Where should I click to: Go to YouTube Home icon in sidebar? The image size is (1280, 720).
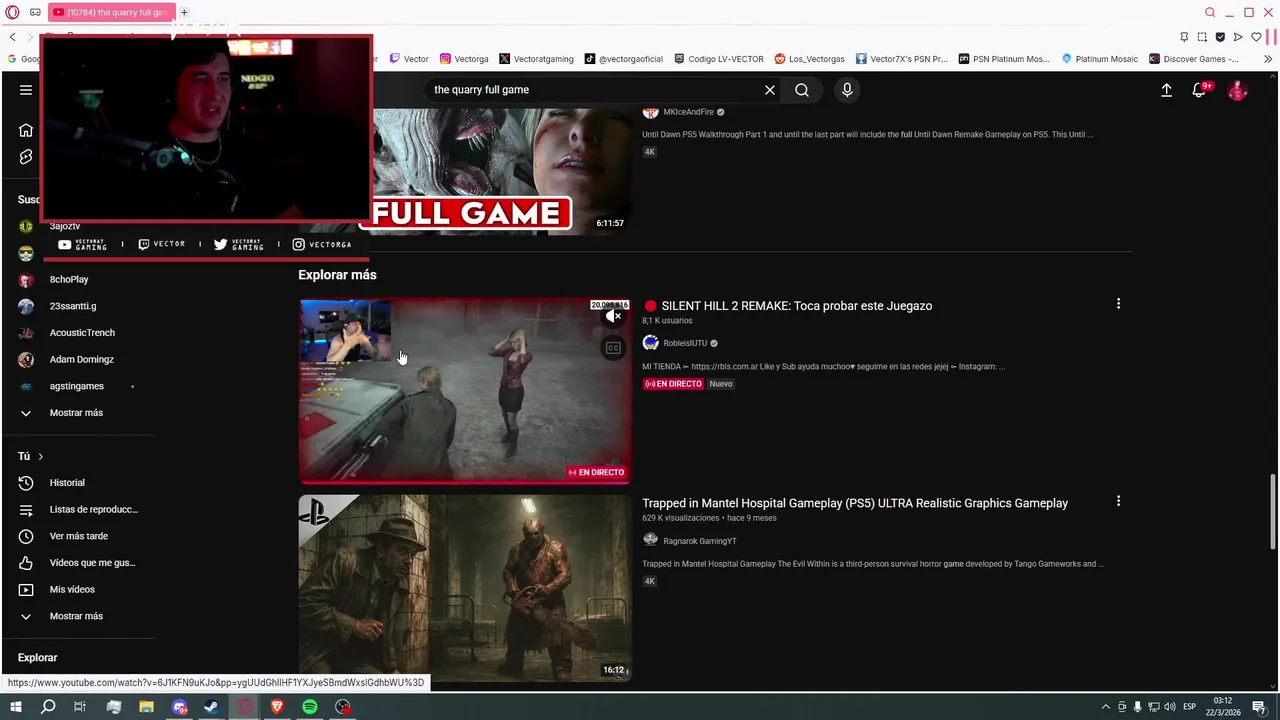[x=26, y=130]
